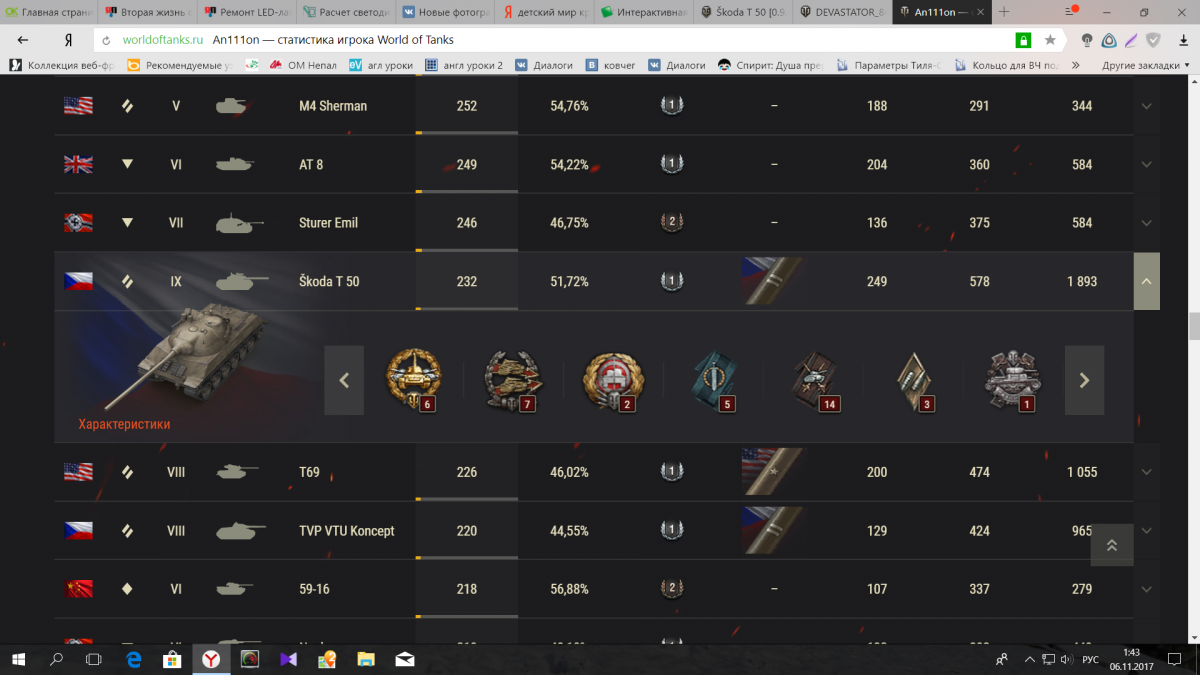Show previous achievements with the left arrow
Screen dimensions: 1200x675
(x=344, y=380)
